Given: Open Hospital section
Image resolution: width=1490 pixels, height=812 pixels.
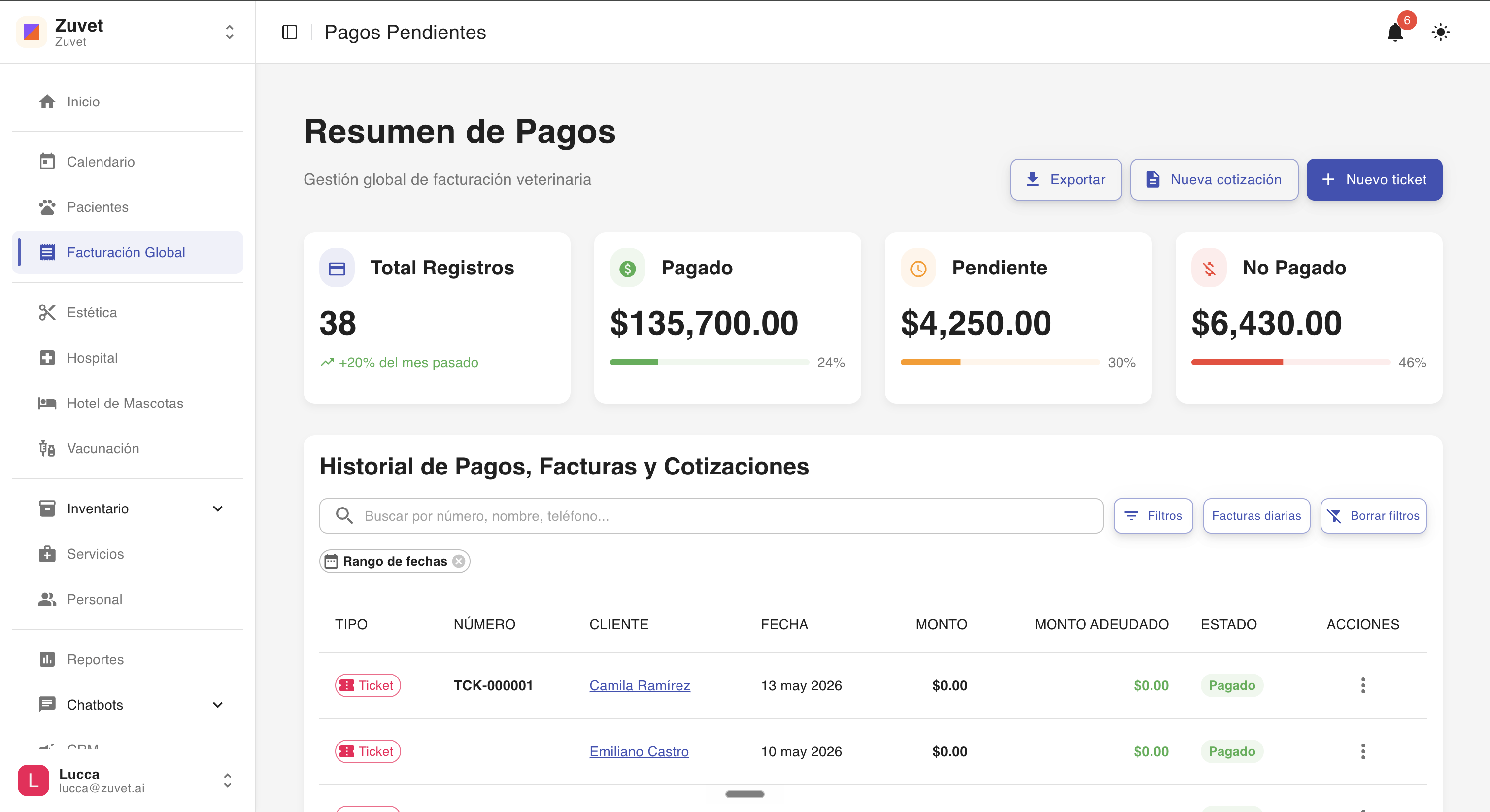Looking at the screenshot, I should (127, 357).
